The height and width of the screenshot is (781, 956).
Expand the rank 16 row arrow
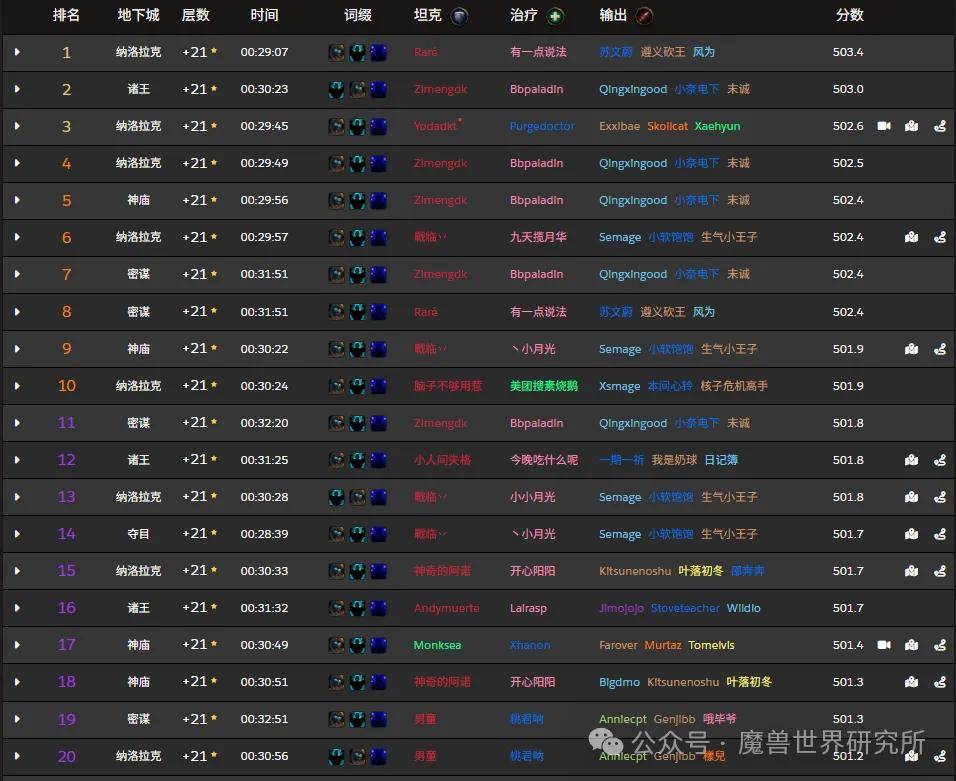(17, 608)
